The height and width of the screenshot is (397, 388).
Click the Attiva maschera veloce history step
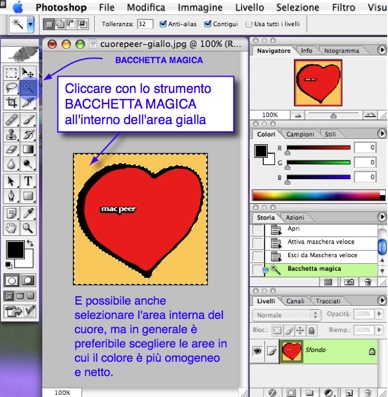321,242
